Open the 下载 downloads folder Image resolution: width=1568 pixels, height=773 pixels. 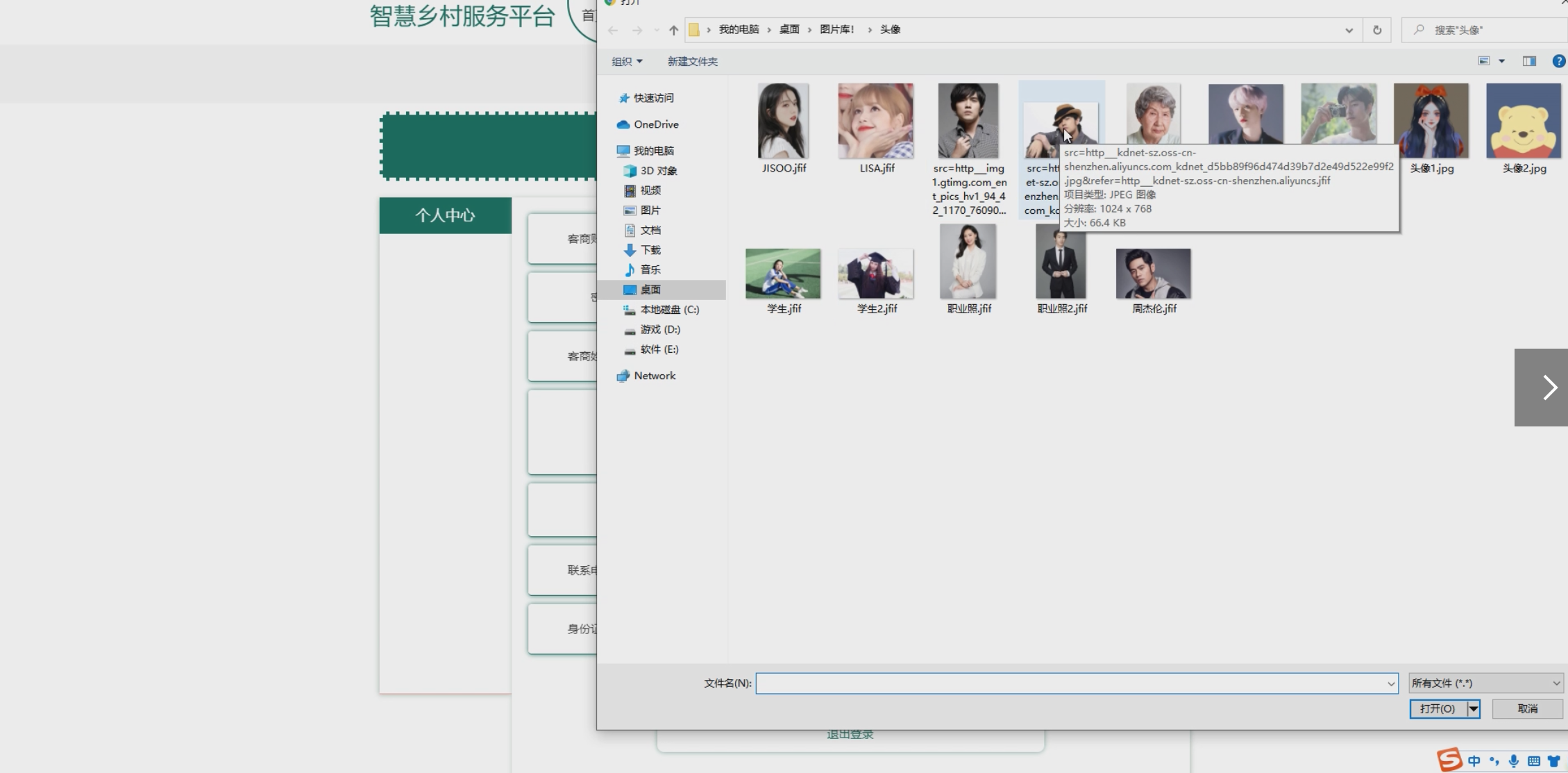[650, 250]
